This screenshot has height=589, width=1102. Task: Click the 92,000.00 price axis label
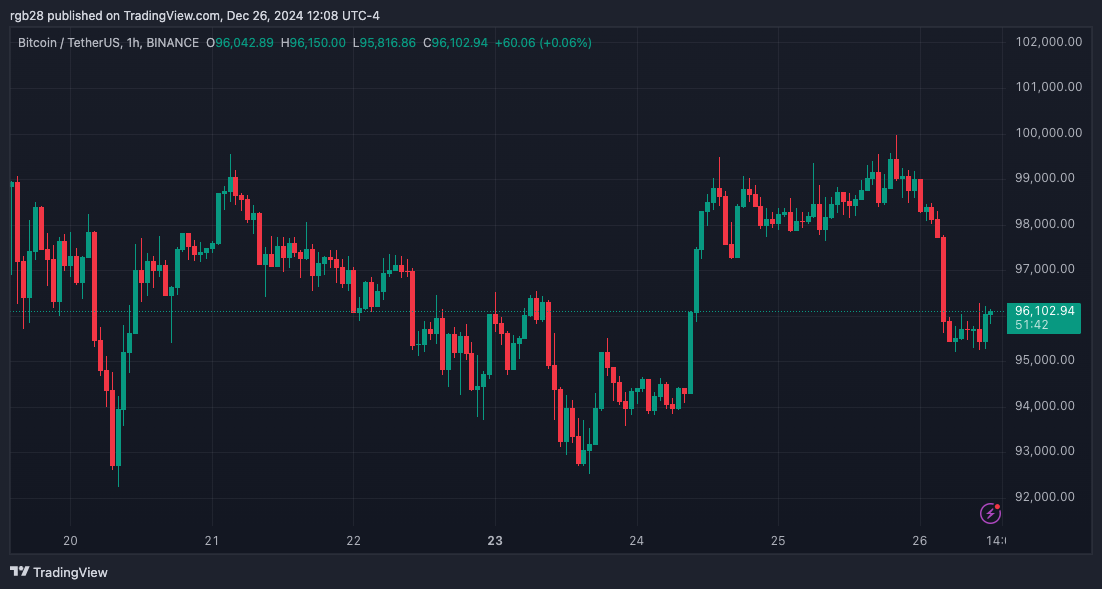click(1045, 495)
